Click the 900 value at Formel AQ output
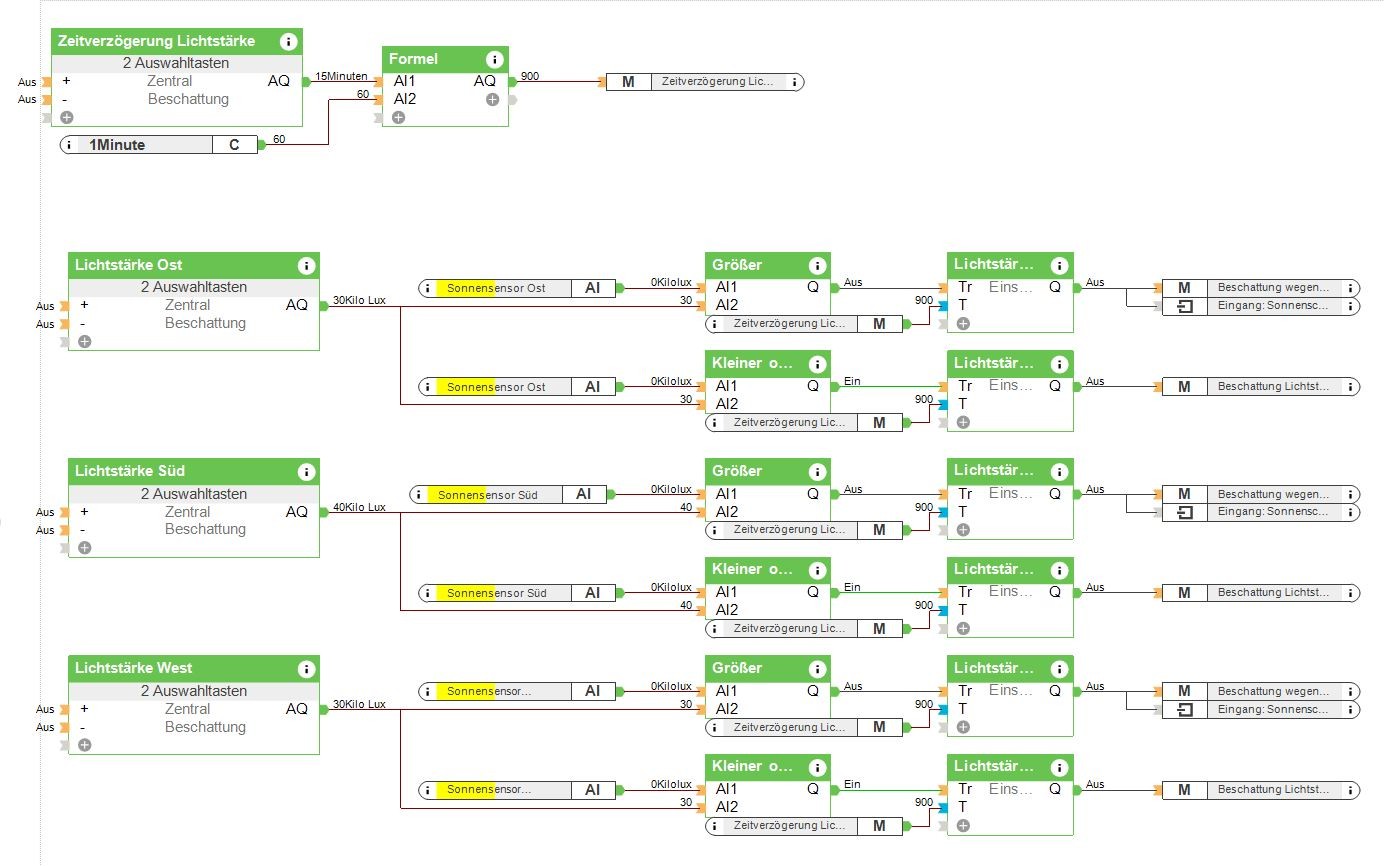This screenshot has height=866, width=1384. tap(530, 76)
